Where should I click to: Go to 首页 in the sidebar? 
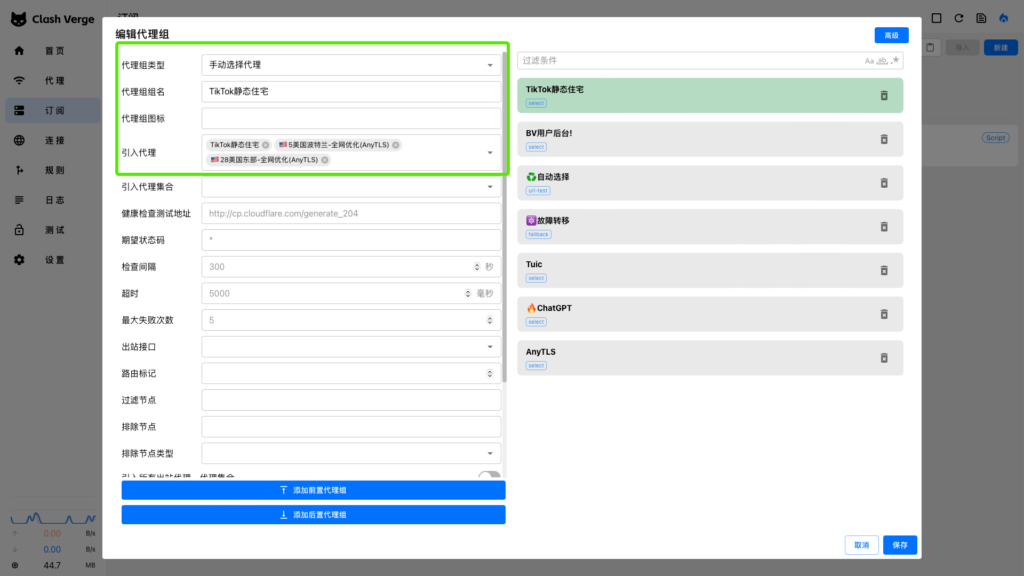point(53,51)
